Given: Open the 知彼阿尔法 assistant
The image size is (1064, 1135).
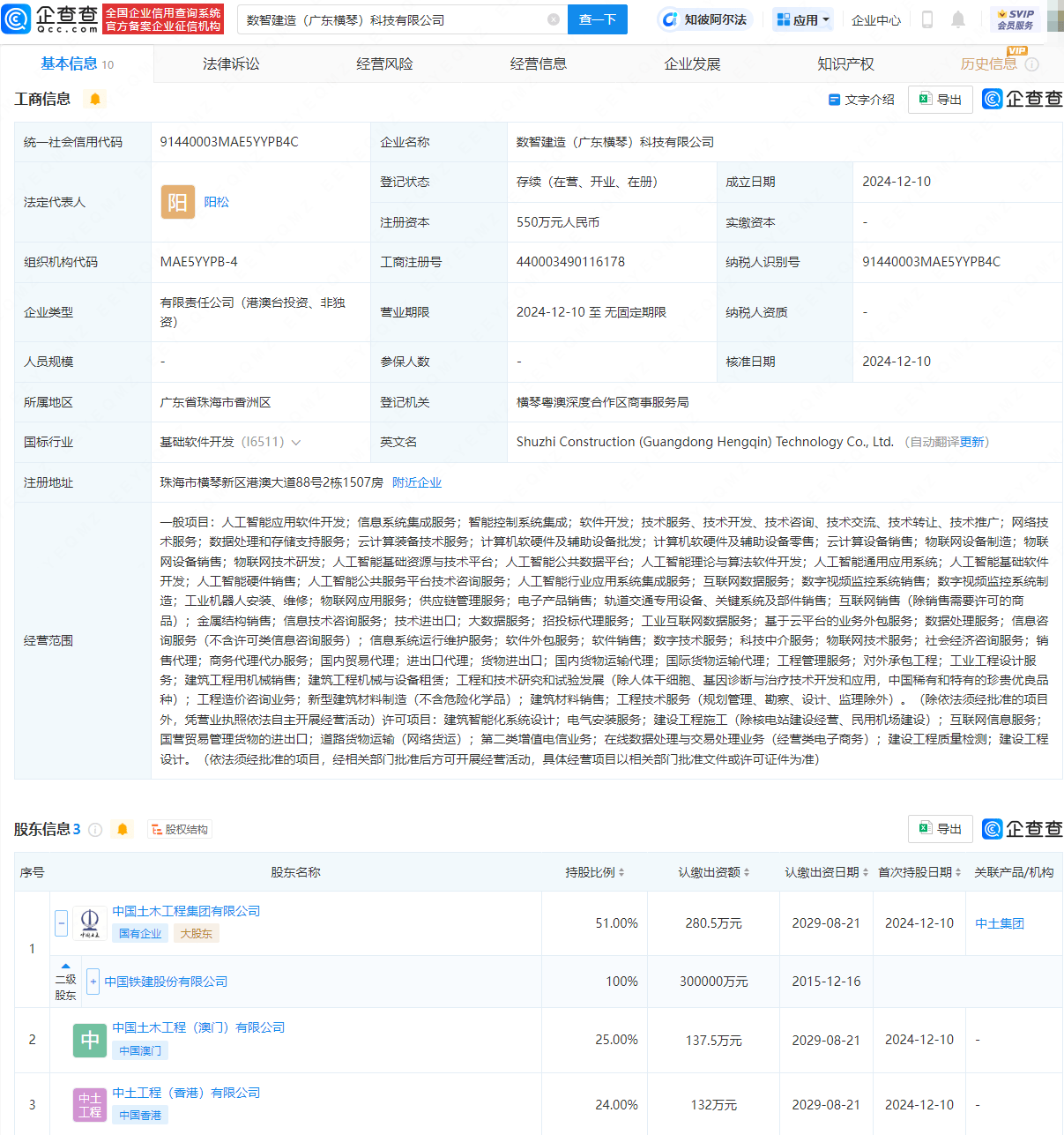Looking at the screenshot, I should point(705,19).
